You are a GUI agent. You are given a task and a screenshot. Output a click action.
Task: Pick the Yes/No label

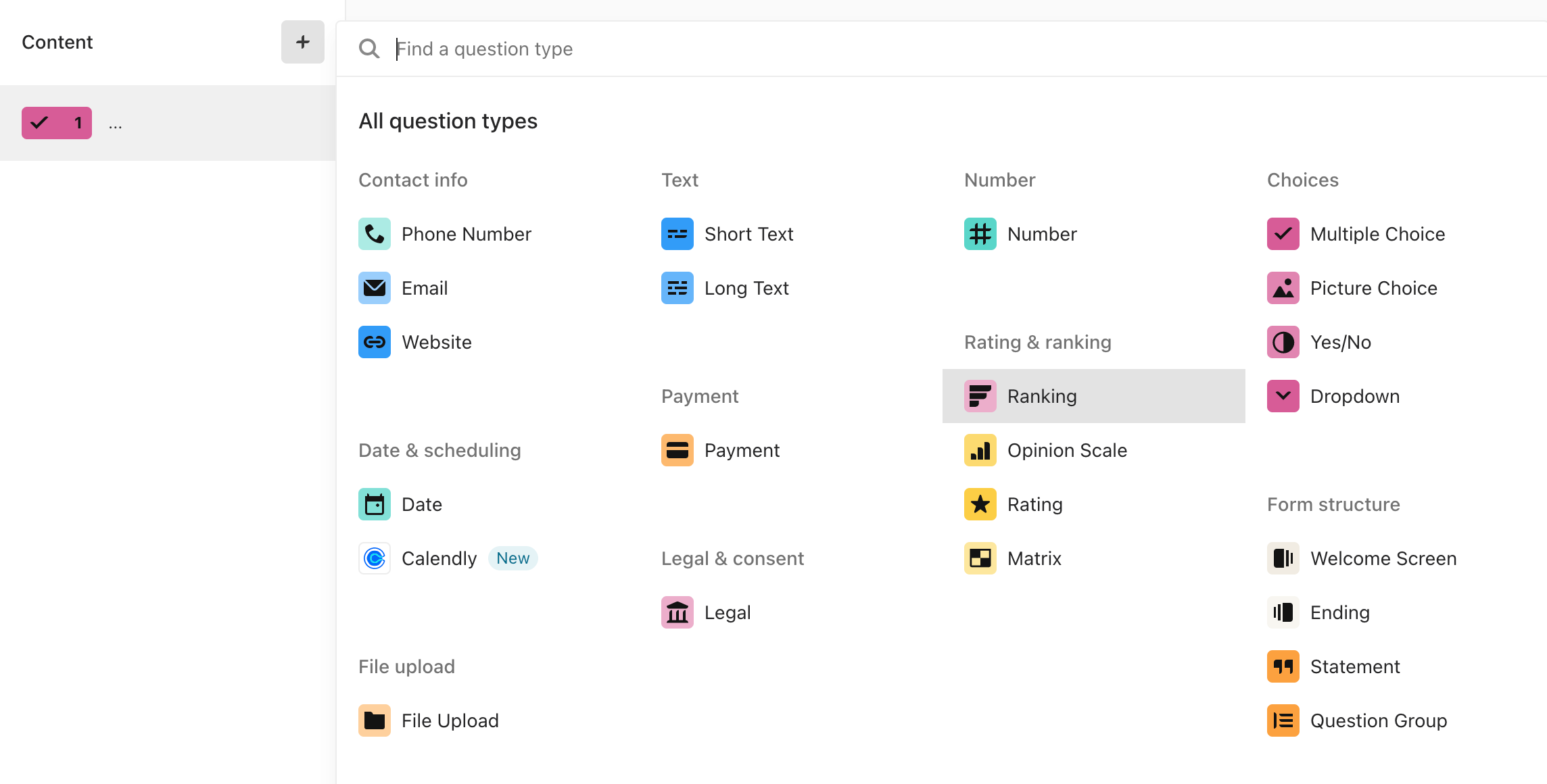pos(1341,342)
